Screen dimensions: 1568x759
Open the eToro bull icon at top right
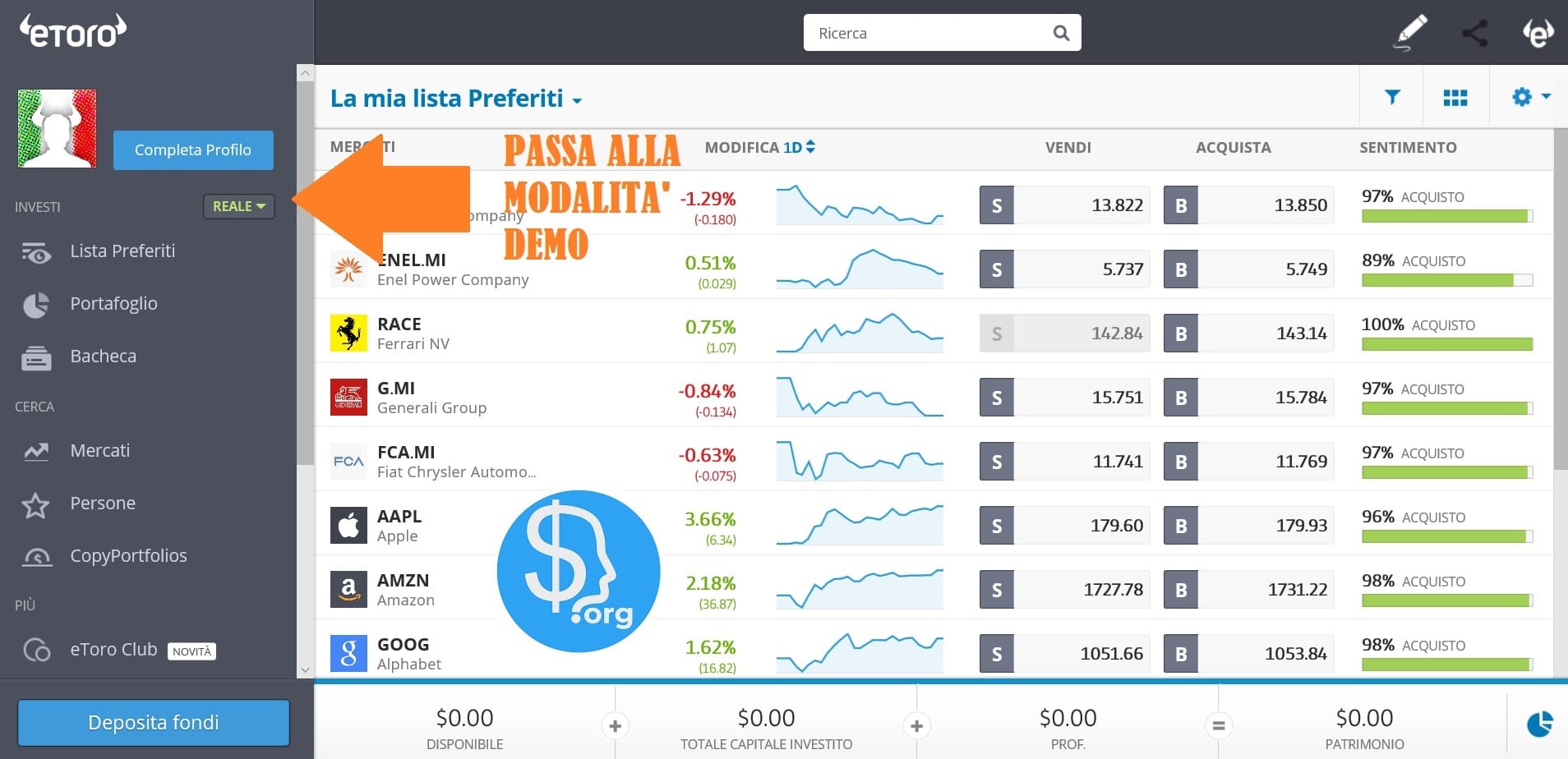coord(1538,33)
